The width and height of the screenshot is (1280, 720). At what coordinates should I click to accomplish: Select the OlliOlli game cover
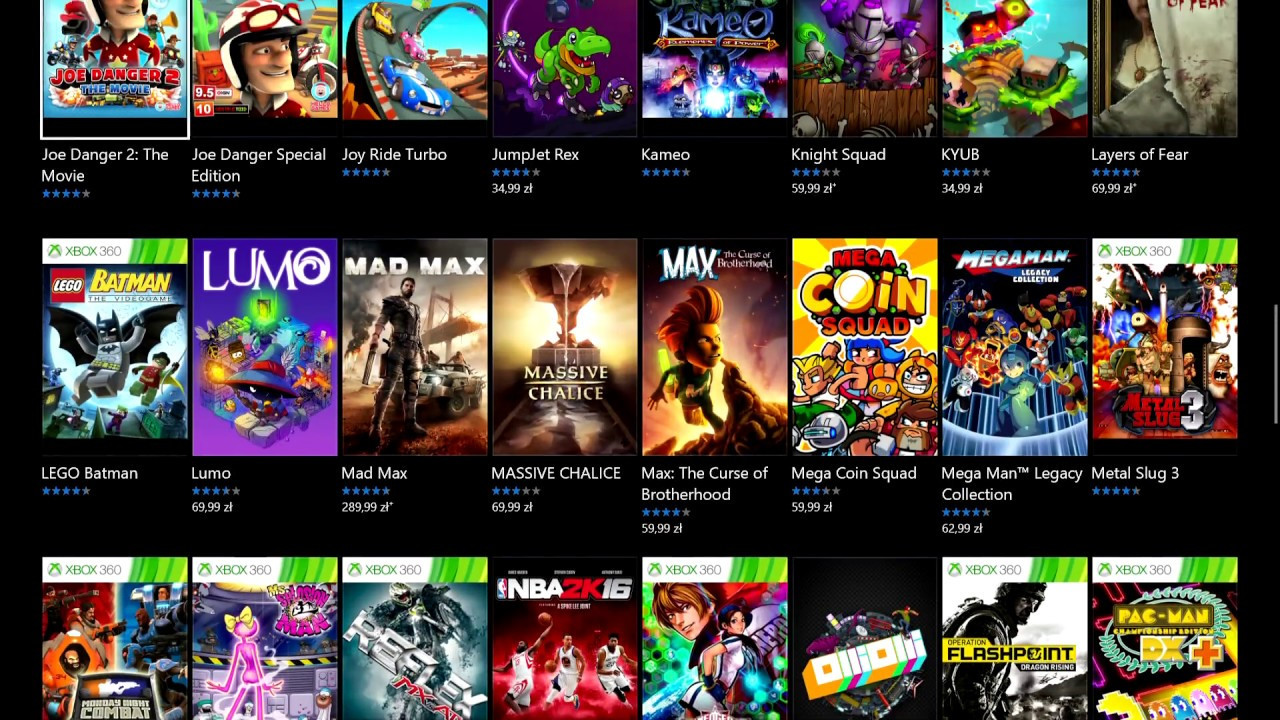pos(865,639)
